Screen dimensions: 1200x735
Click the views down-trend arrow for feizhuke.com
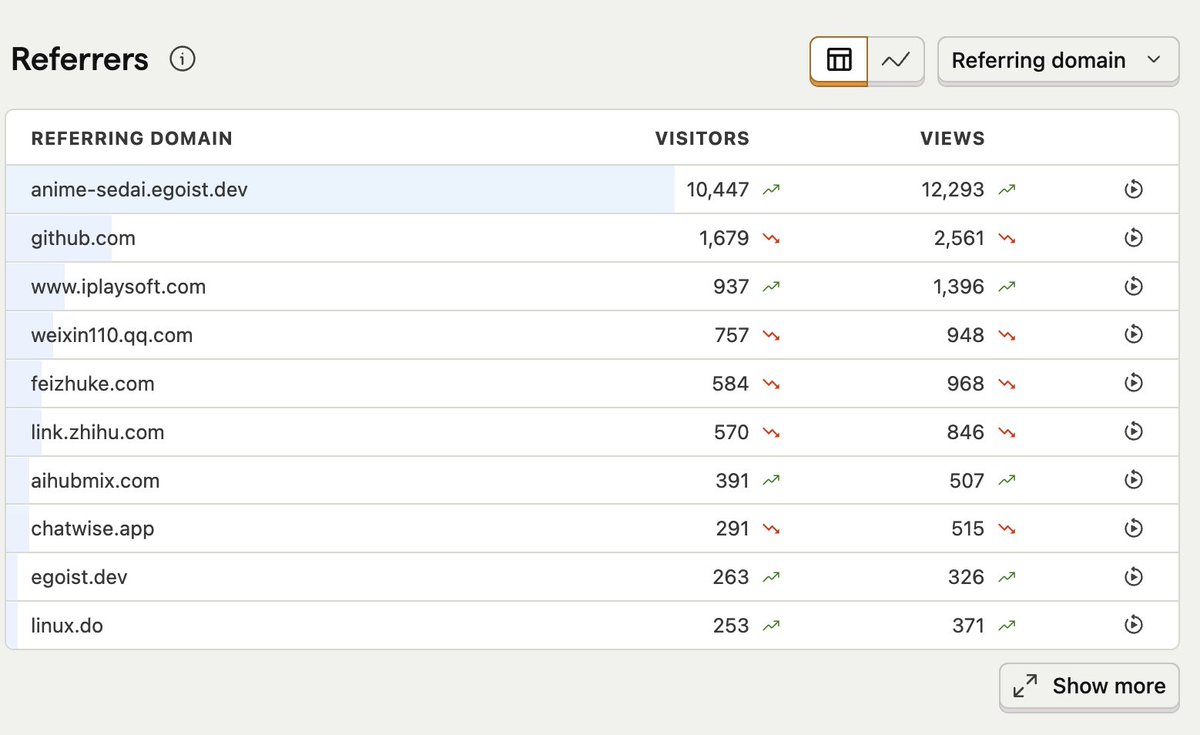[1007, 383]
